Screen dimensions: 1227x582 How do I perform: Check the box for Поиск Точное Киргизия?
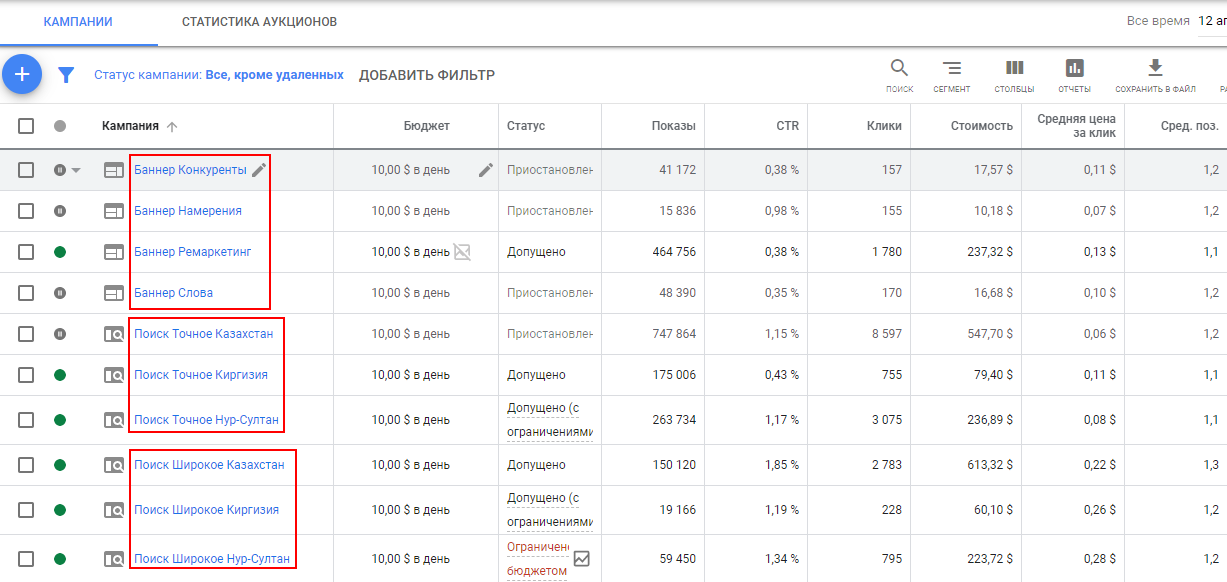click(26, 375)
